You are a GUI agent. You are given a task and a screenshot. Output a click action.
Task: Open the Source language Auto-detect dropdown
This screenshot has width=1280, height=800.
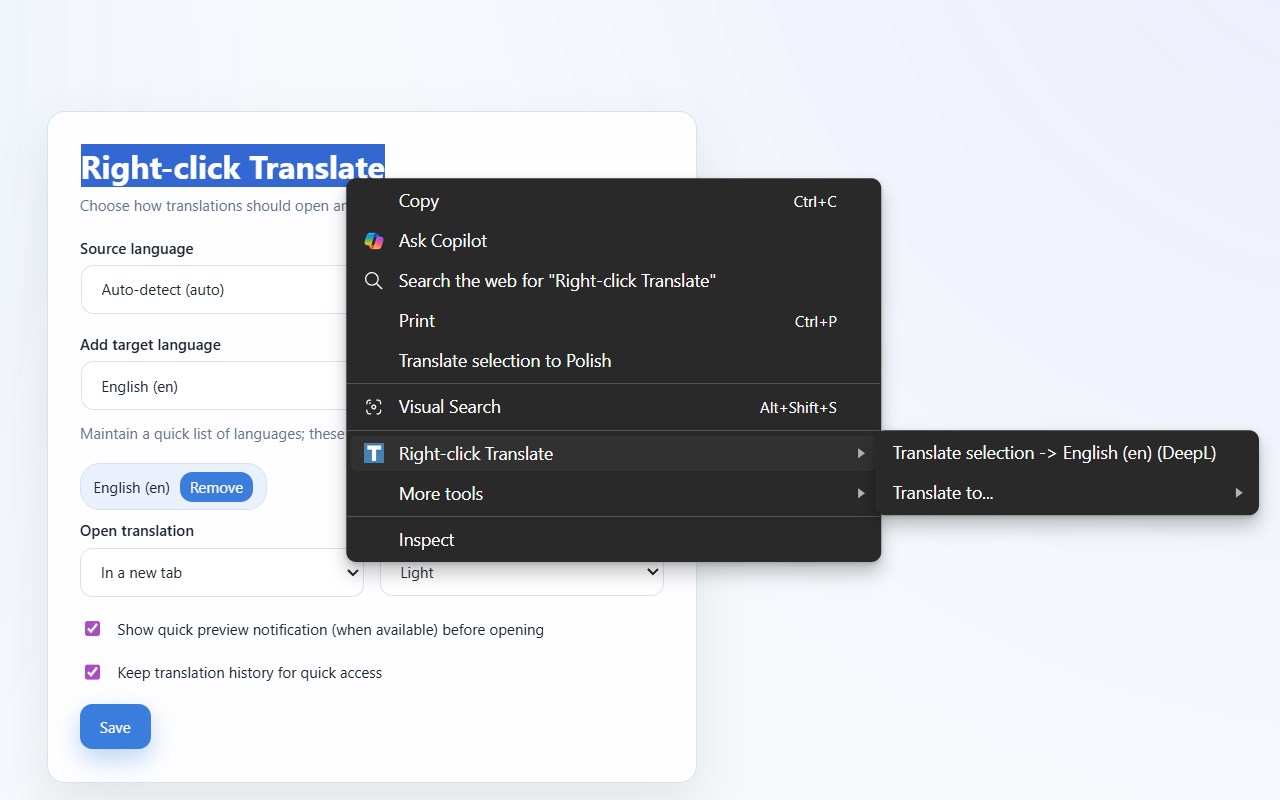click(x=213, y=290)
